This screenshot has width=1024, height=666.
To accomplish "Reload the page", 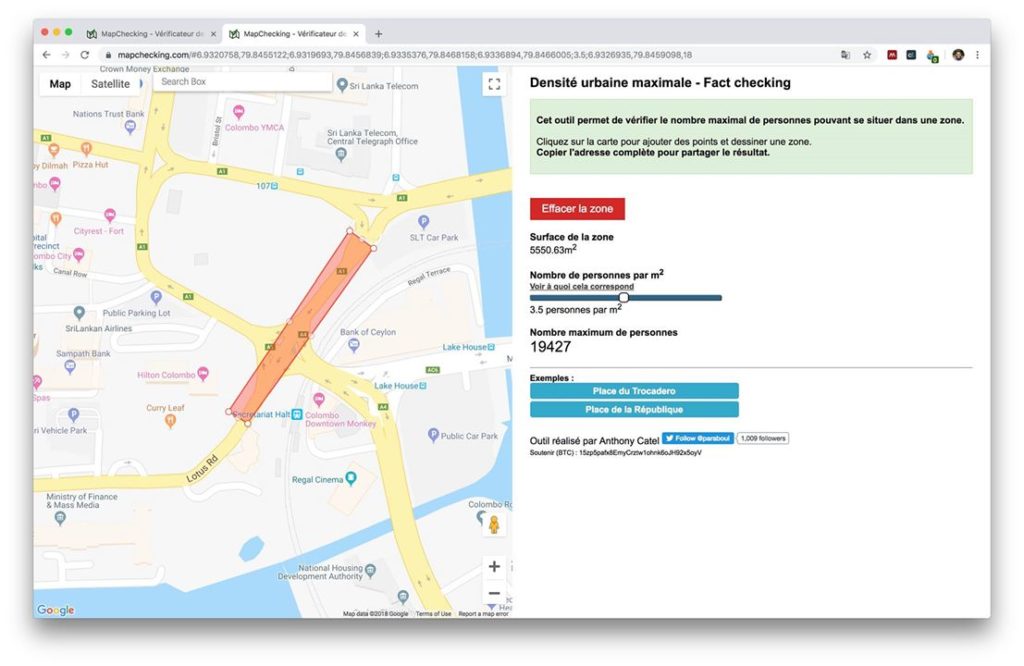I will pos(84,55).
